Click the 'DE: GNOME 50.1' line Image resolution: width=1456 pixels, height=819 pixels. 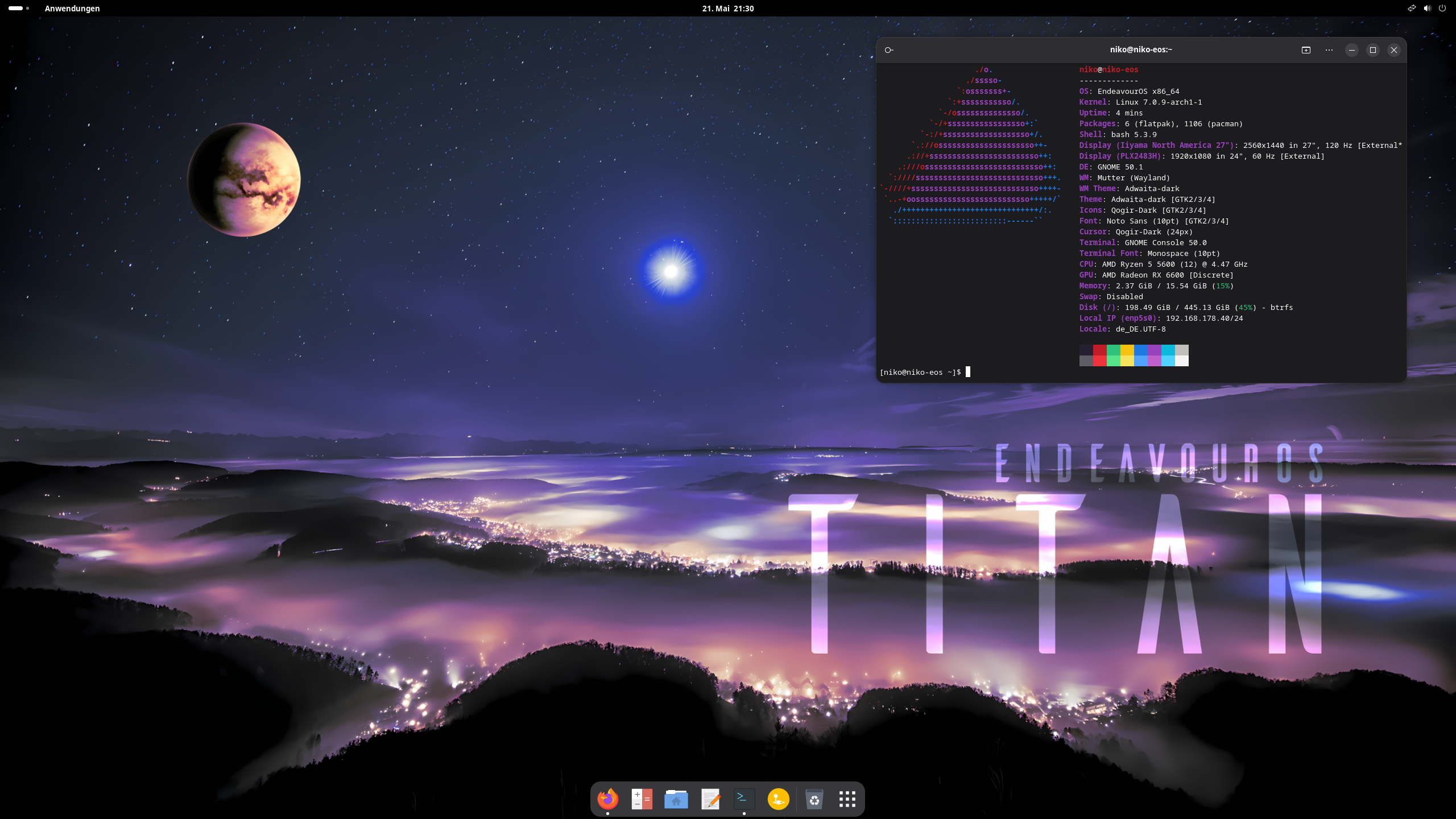1111,167
